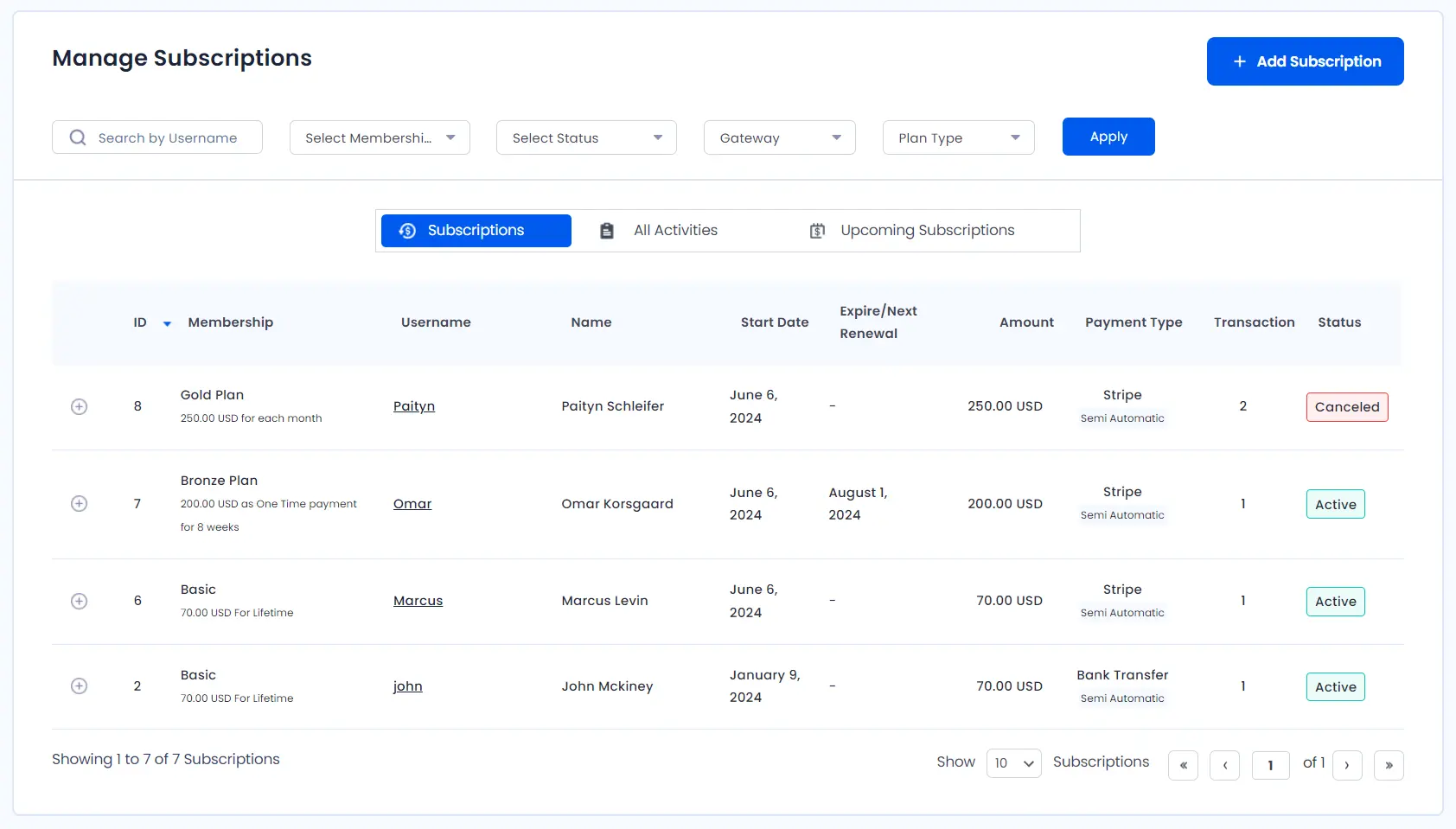Click the Status column header
The height and width of the screenshot is (829, 1456).
pyautogui.click(x=1339, y=322)
